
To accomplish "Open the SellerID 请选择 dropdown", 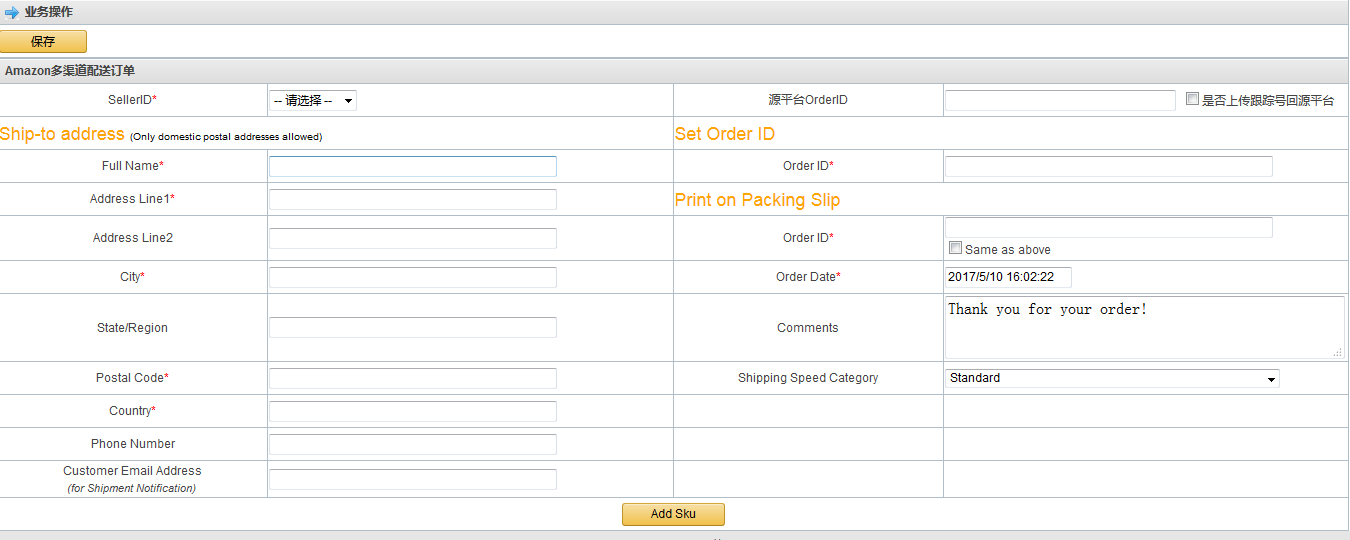I will click(x=312, y=100).
